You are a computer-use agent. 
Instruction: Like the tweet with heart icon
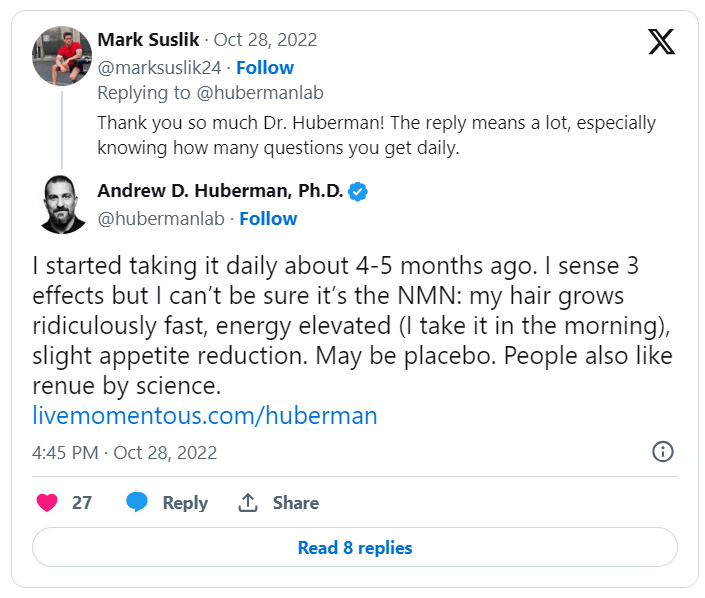click(x=47, y=503)
